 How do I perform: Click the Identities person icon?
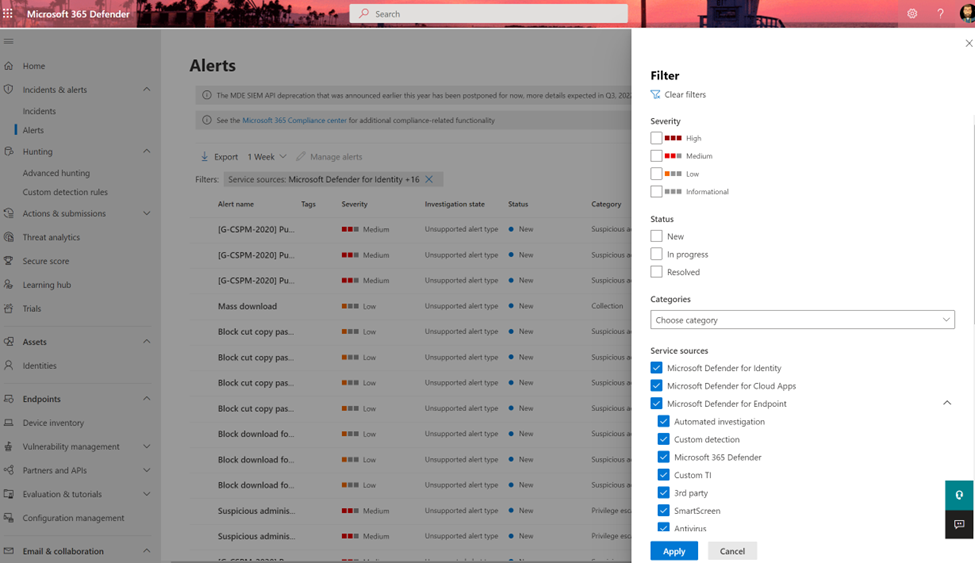[8, 365]
